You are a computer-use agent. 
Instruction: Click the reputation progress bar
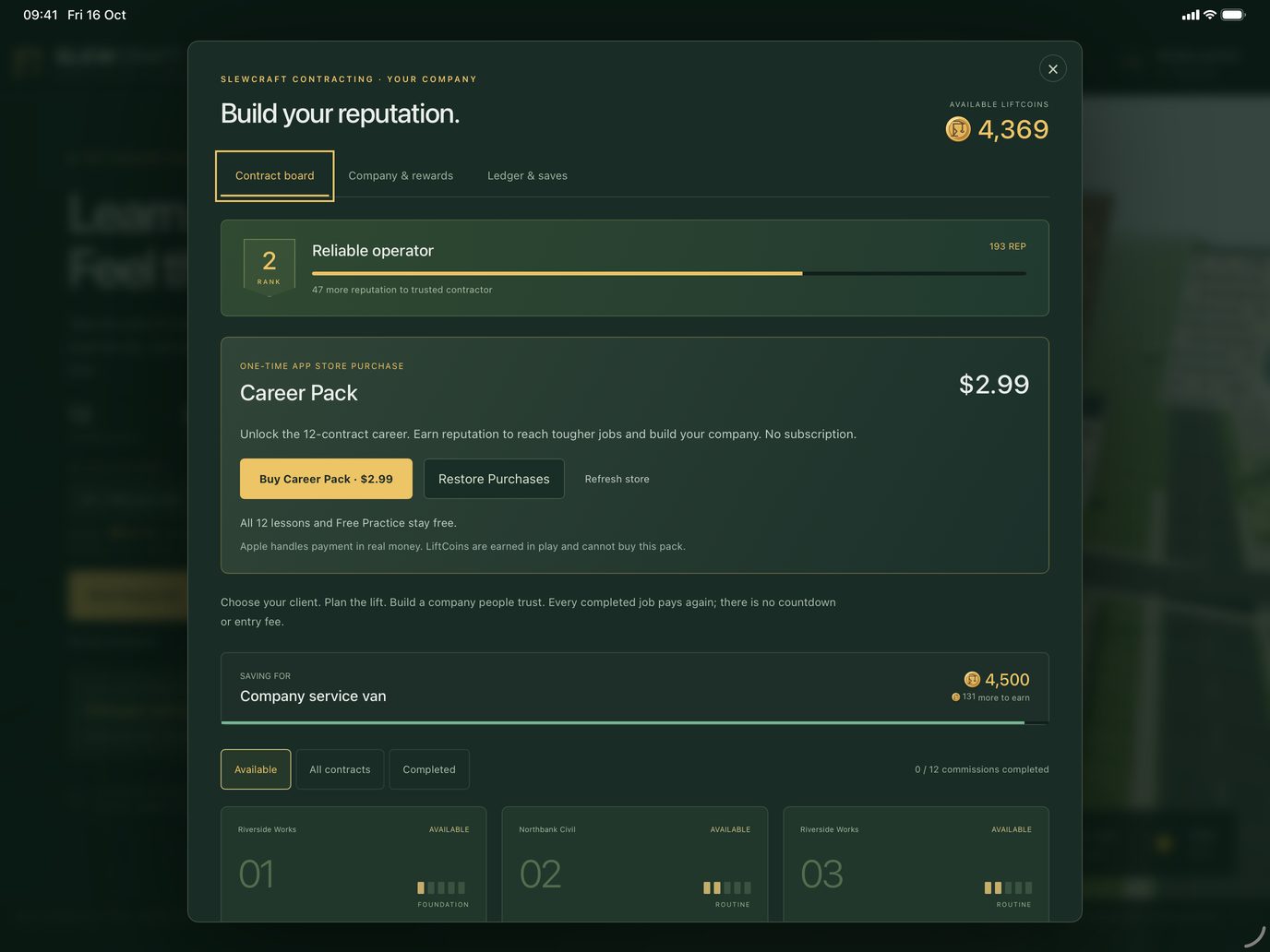[x=669, y=273]
